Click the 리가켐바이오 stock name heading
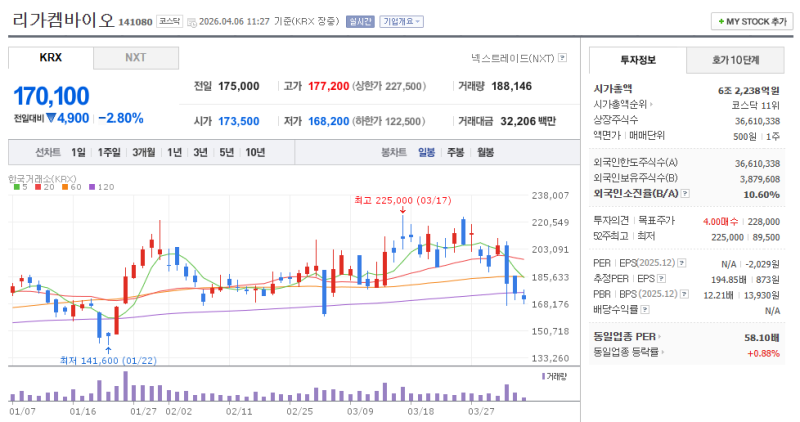This screenshot has width=800, height=422. point(63,20)
